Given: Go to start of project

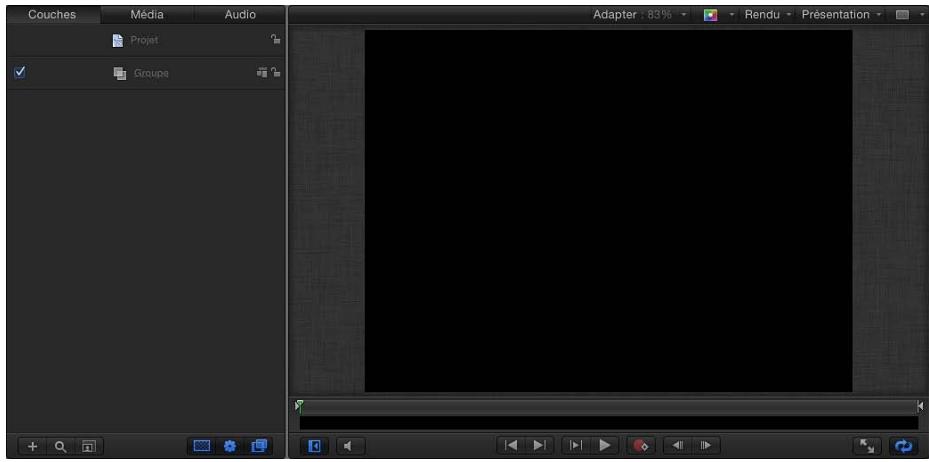Looking at the screenshot, I should tap(511, 445).
